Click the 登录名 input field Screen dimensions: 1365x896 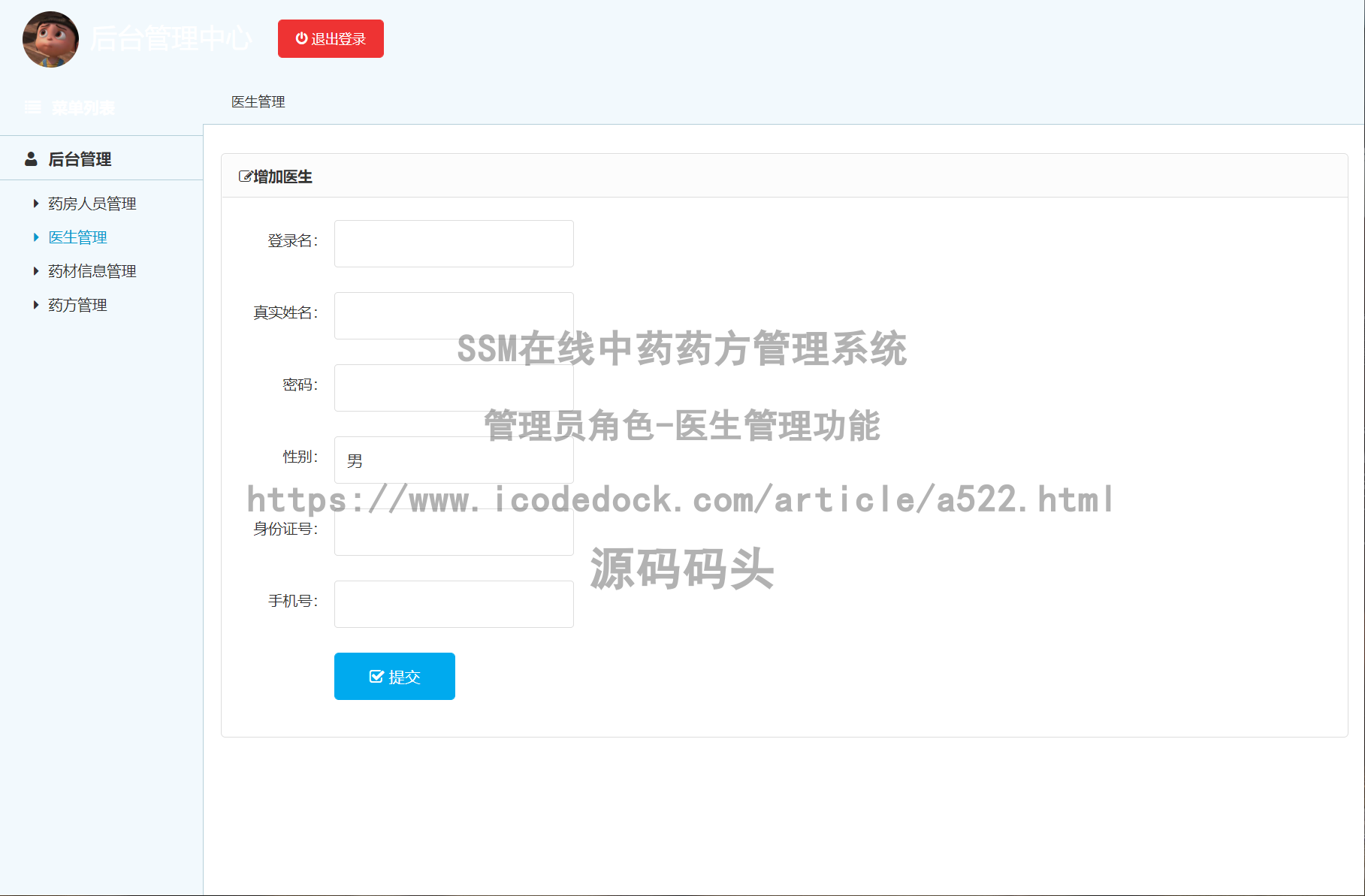coord(453,243)
